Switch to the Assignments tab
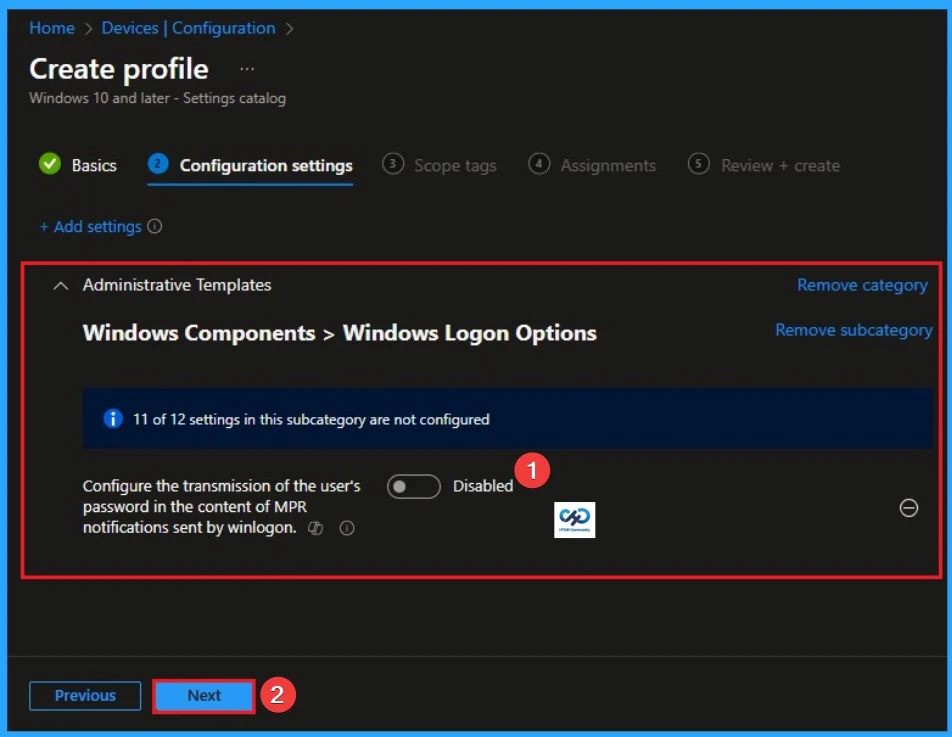952x737 pixels. pos(608,165)
